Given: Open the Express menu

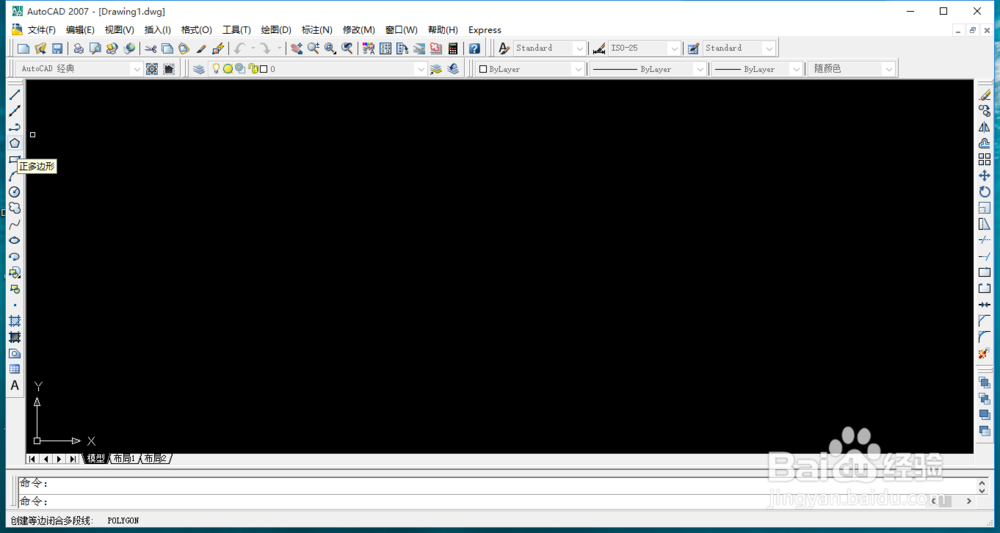Looking at the screenshot, I should click(x=485, y=30).
